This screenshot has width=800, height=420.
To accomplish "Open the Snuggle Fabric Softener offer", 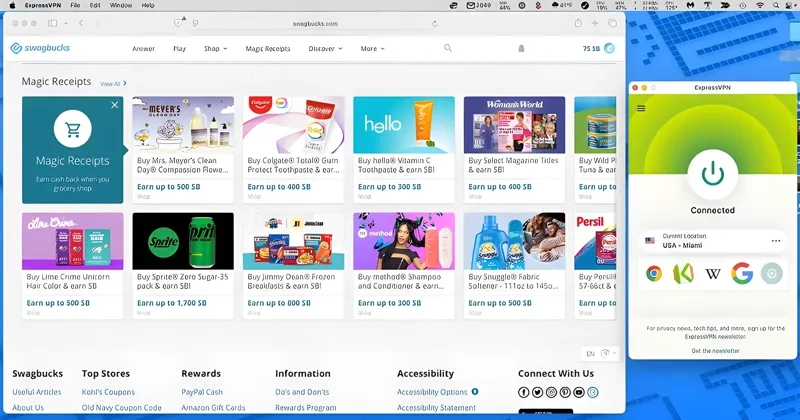I will (514, 266).
